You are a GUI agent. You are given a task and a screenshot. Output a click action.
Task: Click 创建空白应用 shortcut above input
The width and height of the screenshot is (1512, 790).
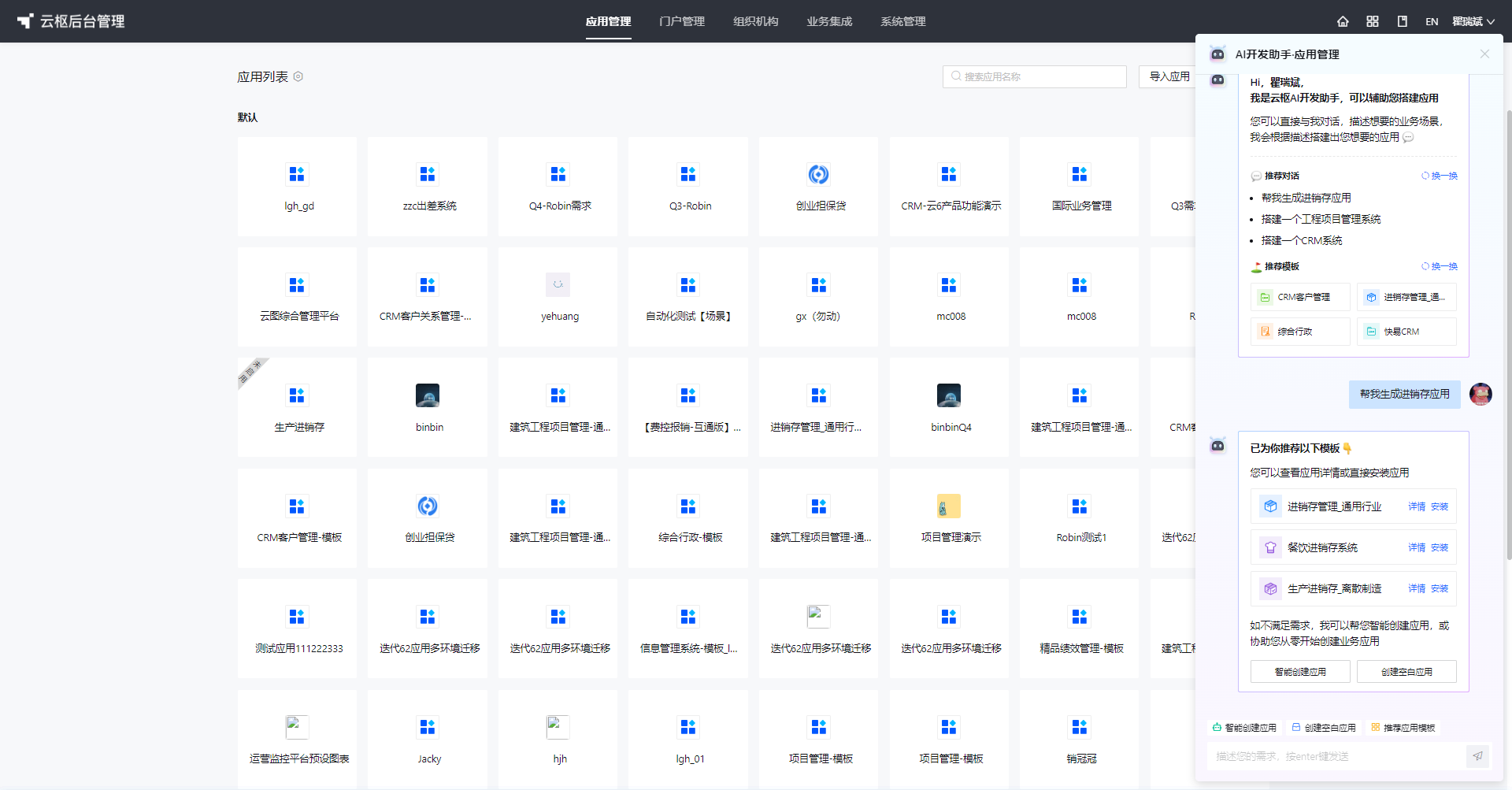pyautogui.click(x=1324, y=728)
